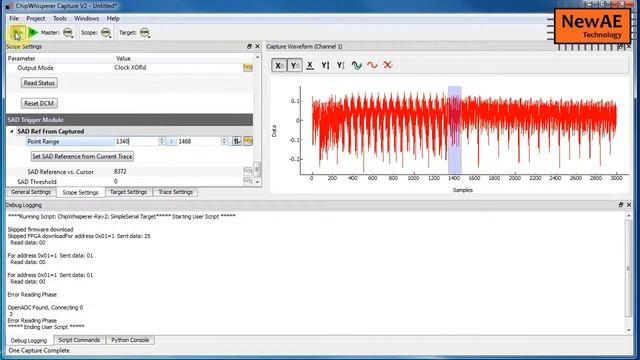Click the stepper arrows of the 1340 field

pyautogui.click(x=162, y=141)
